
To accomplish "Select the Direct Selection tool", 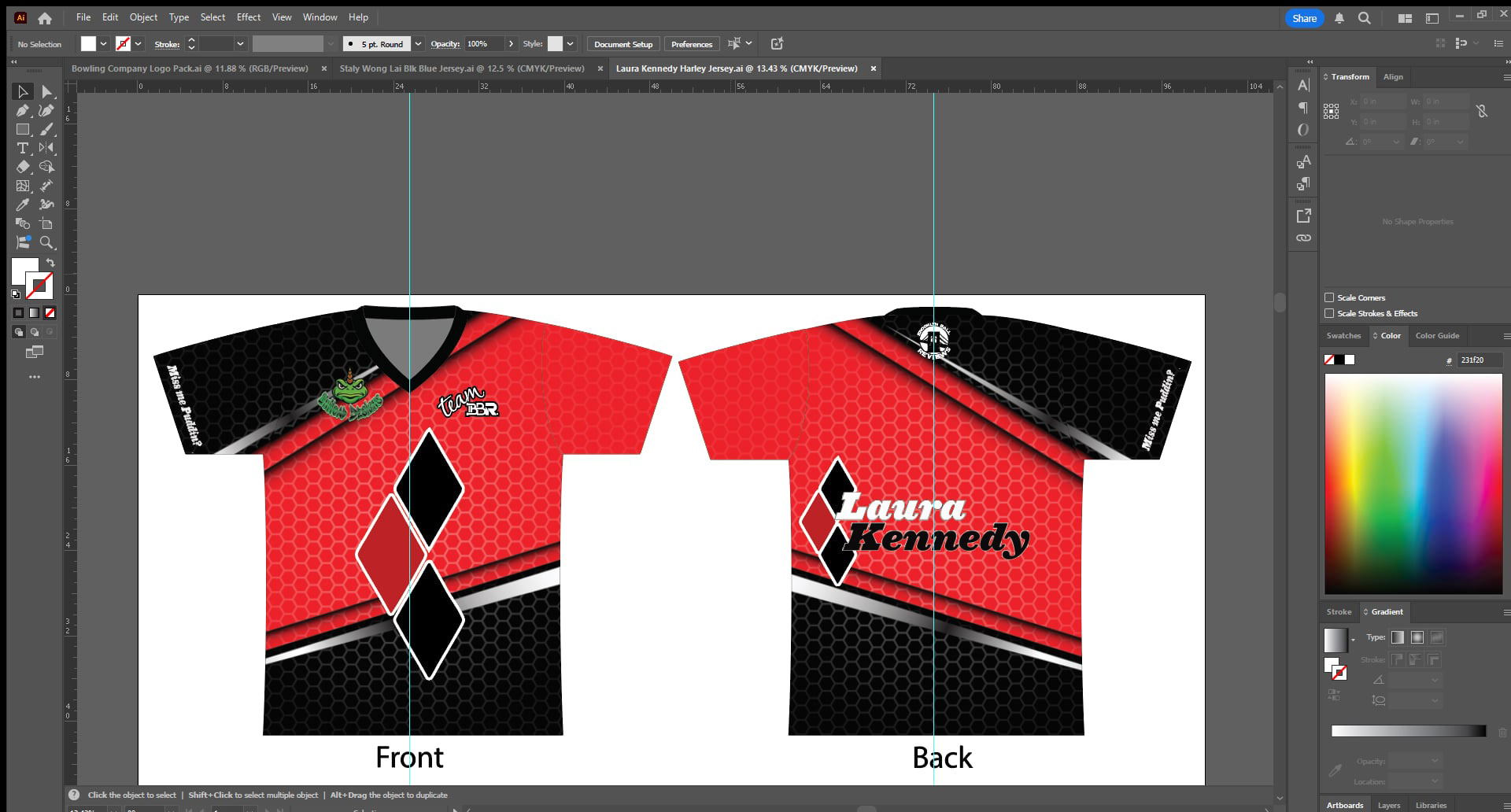I will [x=46, y=92].
